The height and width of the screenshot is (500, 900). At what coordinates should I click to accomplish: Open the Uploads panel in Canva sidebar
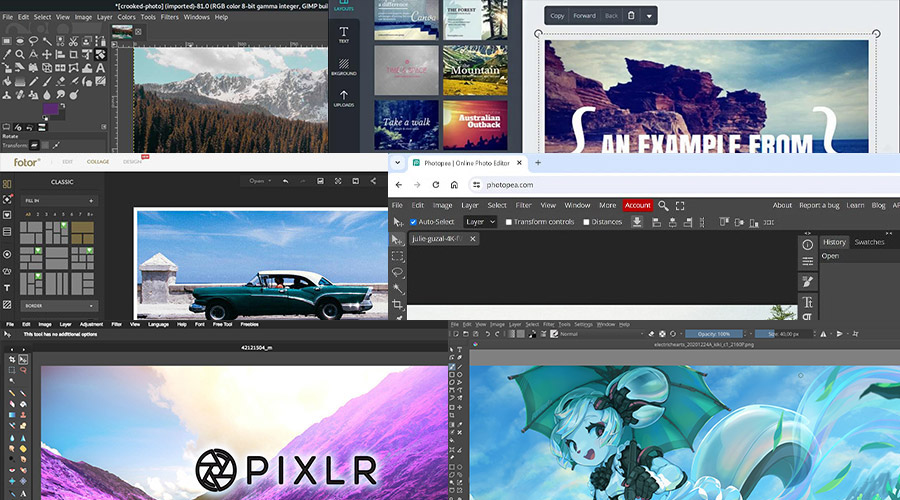click(344, 99)
